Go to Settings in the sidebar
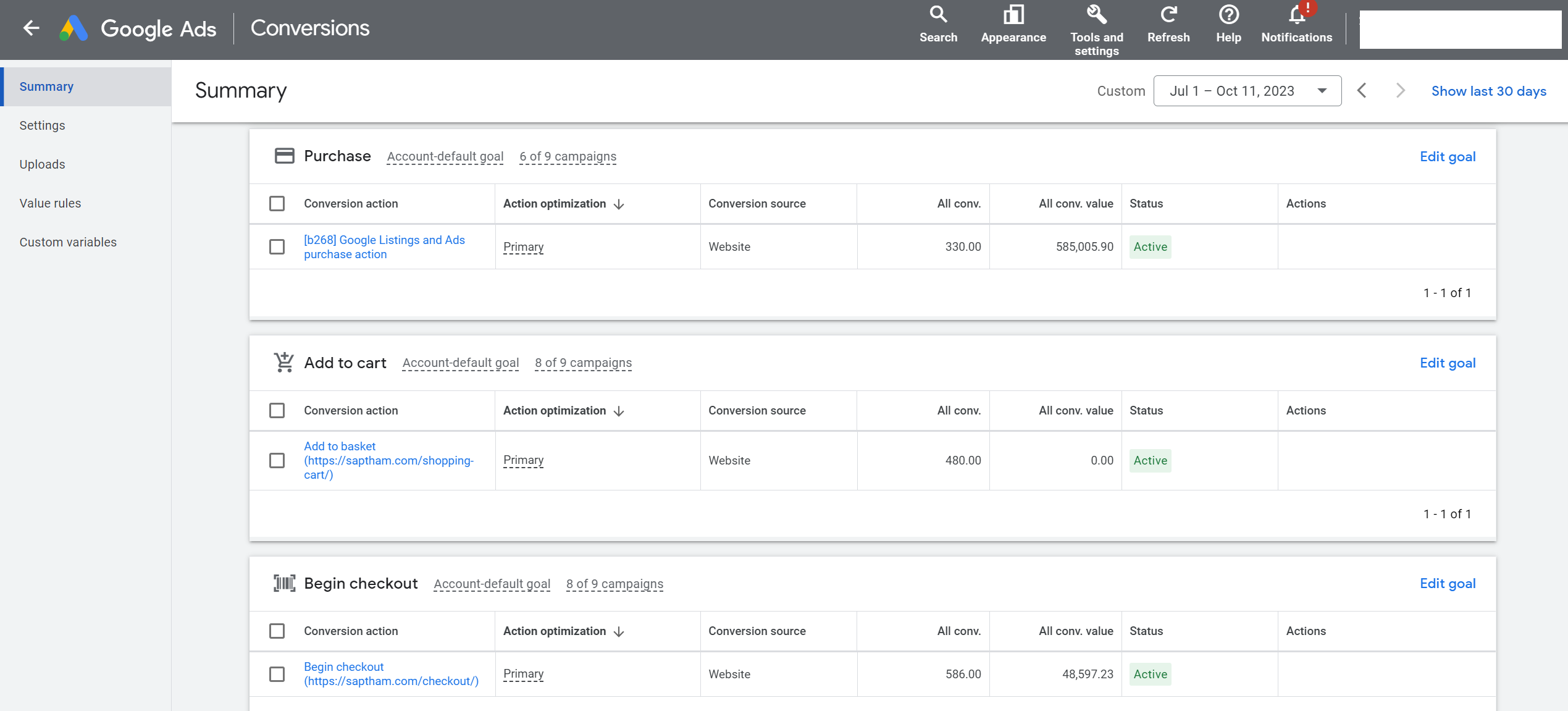This screenshot has width=1568, height=711. pyautogui.click(x=42, y=125)
